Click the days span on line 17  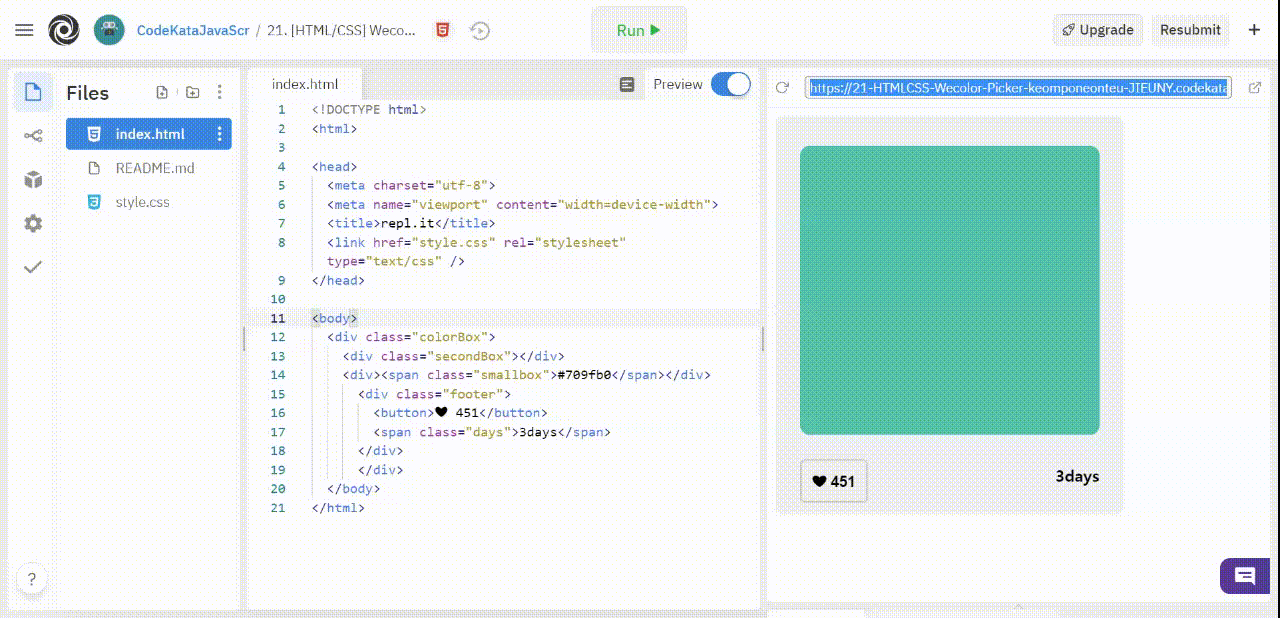coord(491,432)
